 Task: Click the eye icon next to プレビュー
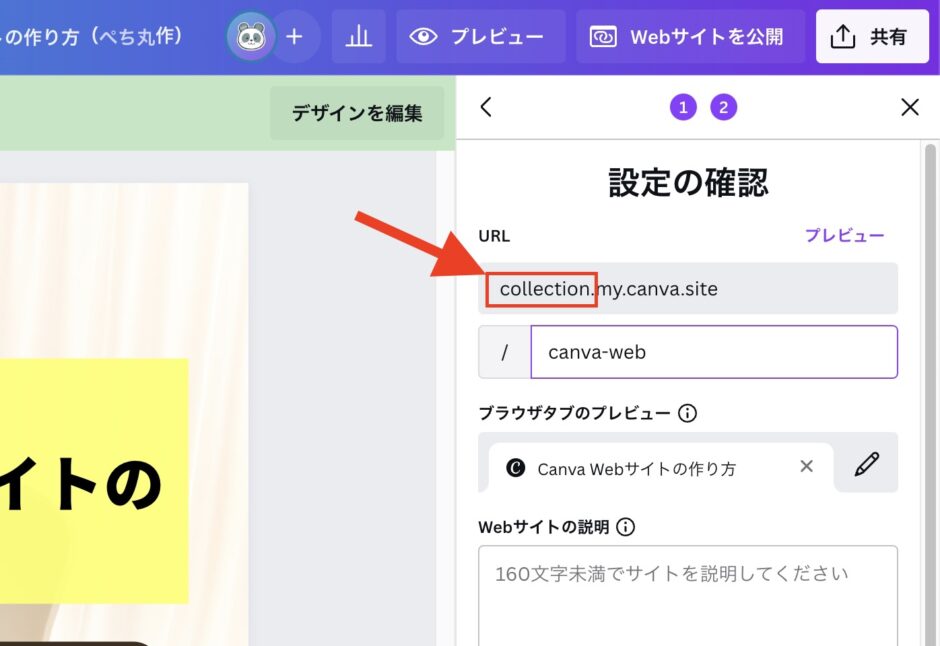point(425,37)
